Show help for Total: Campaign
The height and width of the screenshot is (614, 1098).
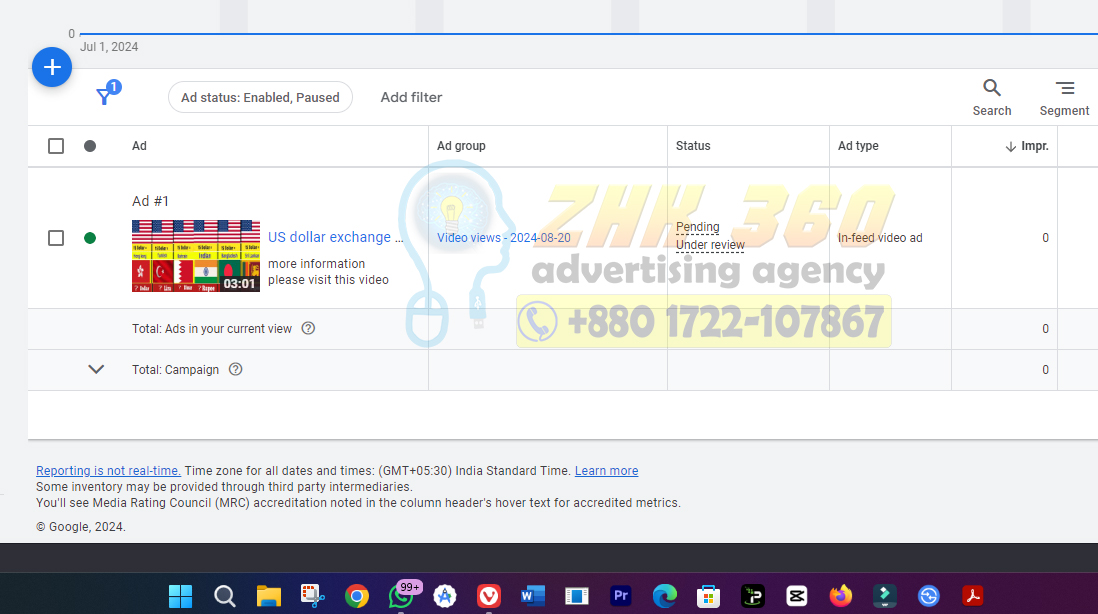click(235, 370)
